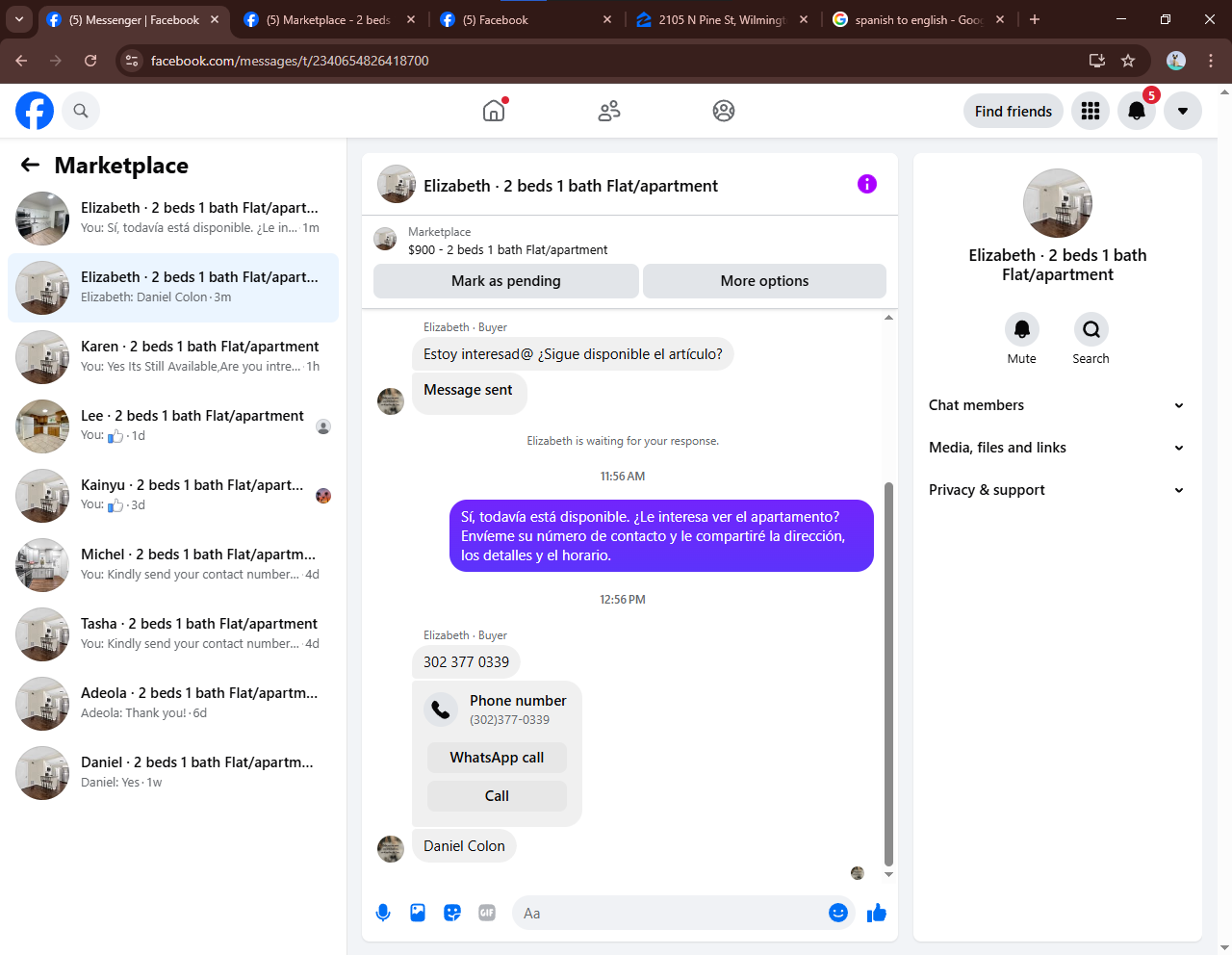
Task: Expand Privacy & support section
Action: [x=1057, y=490]
